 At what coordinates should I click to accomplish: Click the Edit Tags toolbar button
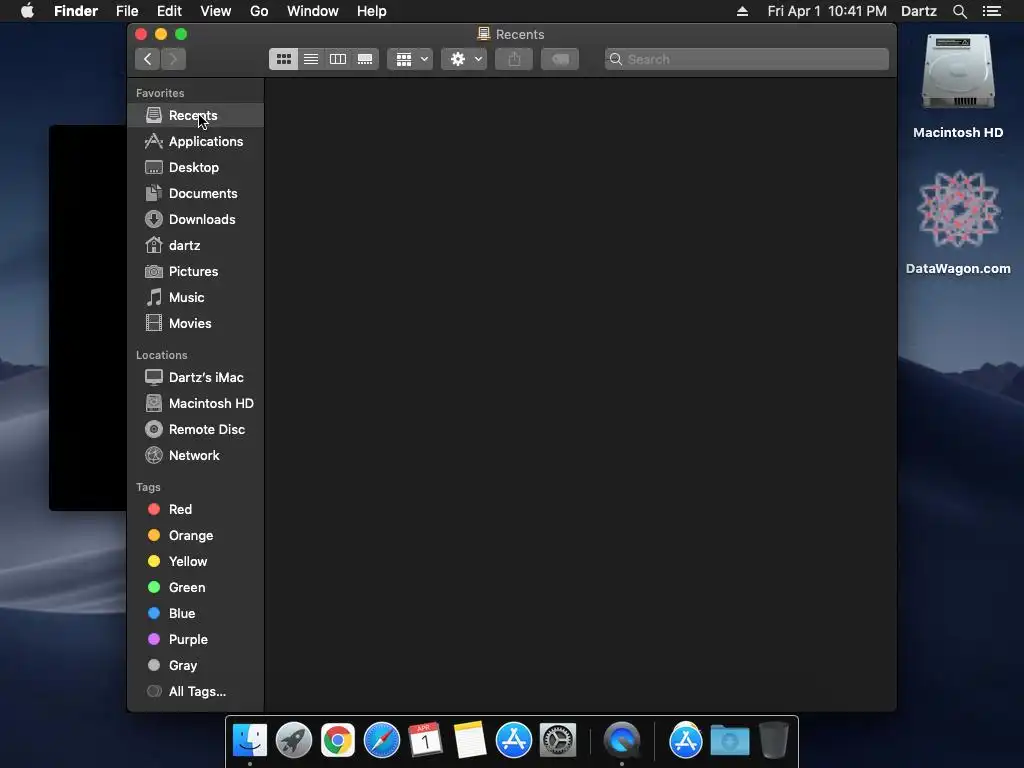coord(560,59)
